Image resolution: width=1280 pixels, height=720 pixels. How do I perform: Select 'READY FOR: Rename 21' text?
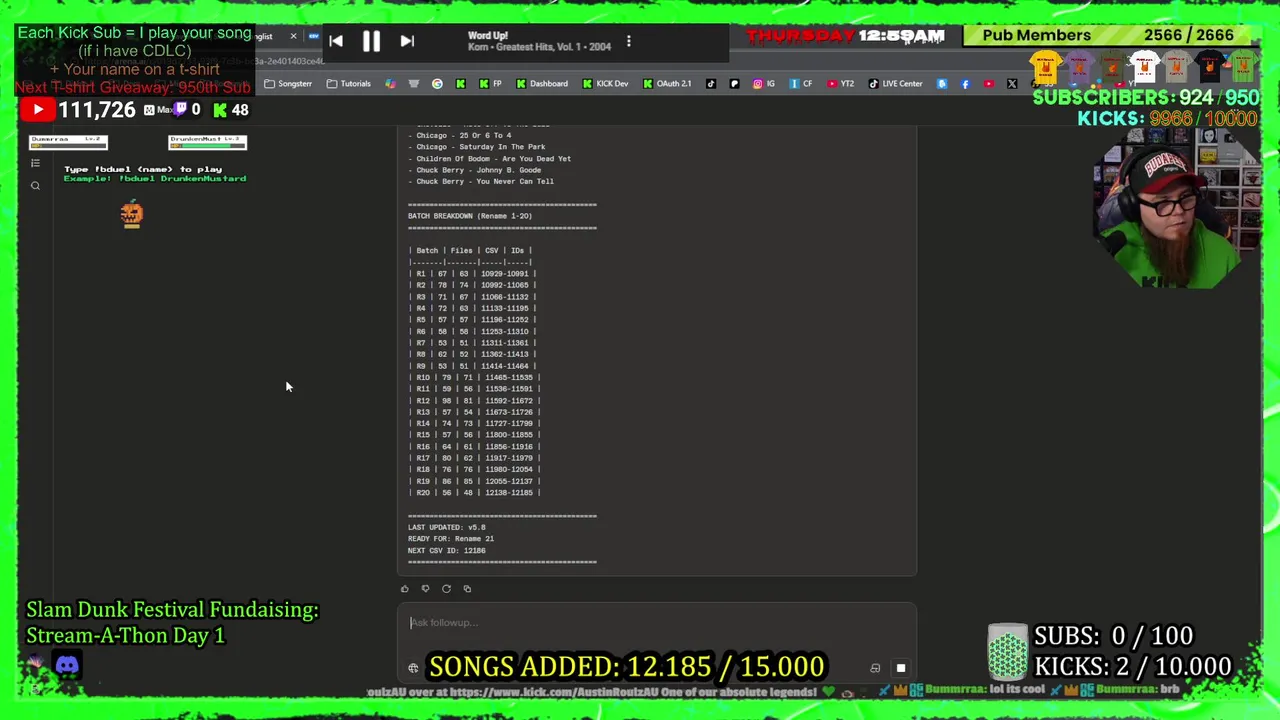click(x=451, y=539)
